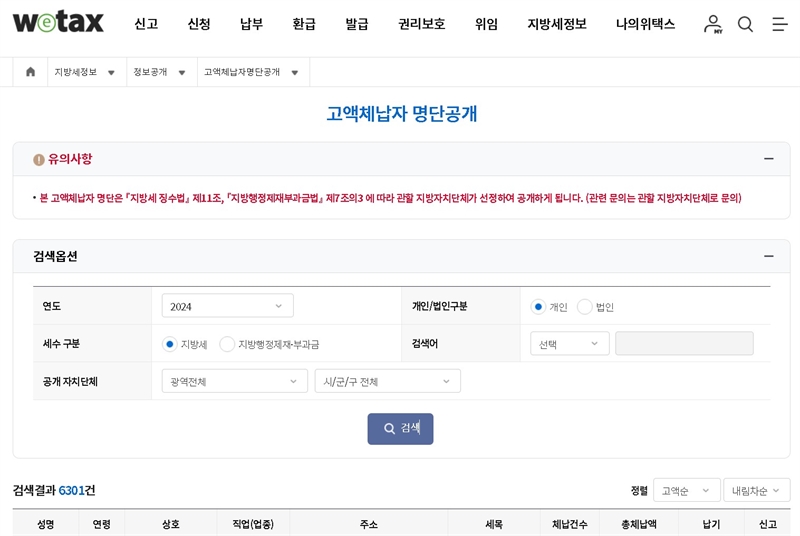Open the 납부 menu

(251, 24)
